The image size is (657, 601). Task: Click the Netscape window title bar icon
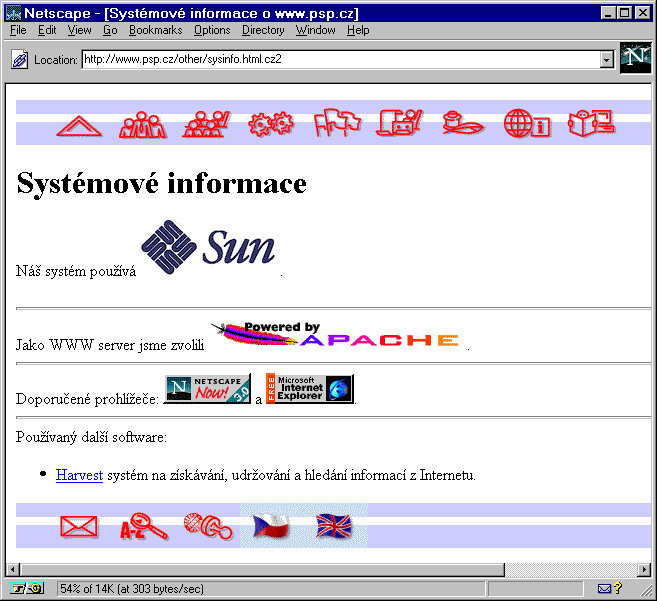click(13, 13)
